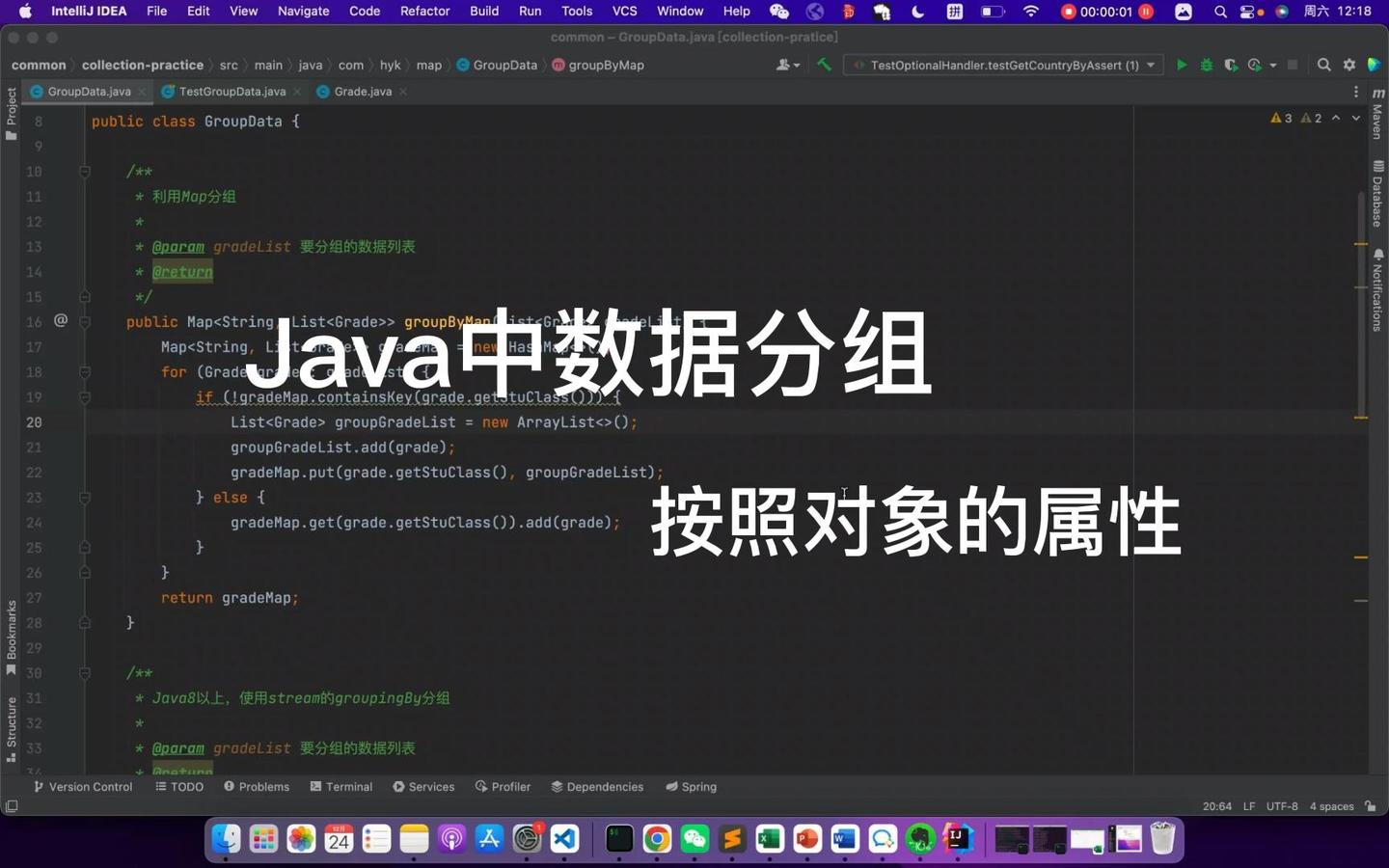Open the Terminal tool window
The image size is (1389, 868).
pos(341,787)
